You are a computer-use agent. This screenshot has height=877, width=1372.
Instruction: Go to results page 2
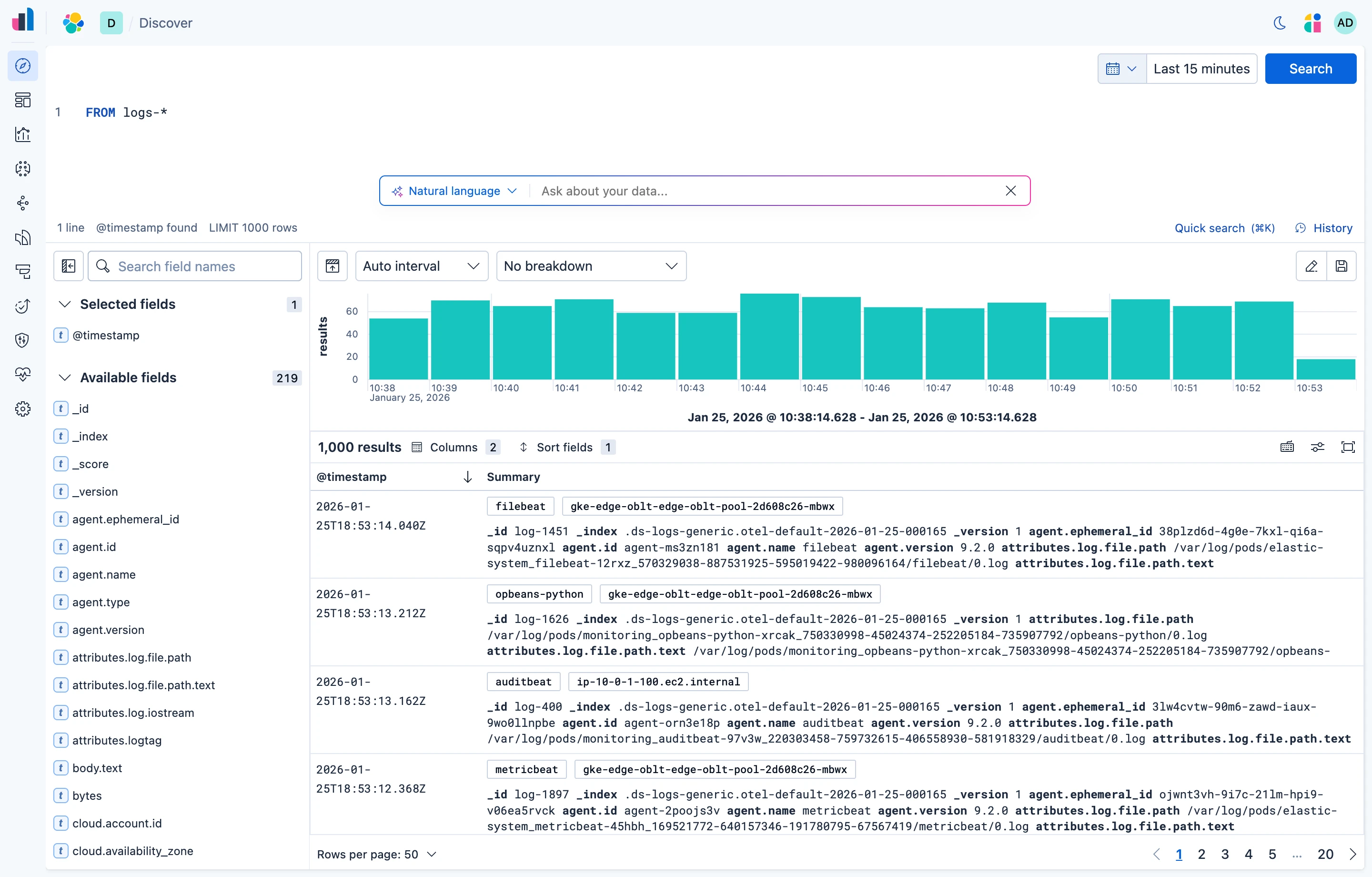1201,854
